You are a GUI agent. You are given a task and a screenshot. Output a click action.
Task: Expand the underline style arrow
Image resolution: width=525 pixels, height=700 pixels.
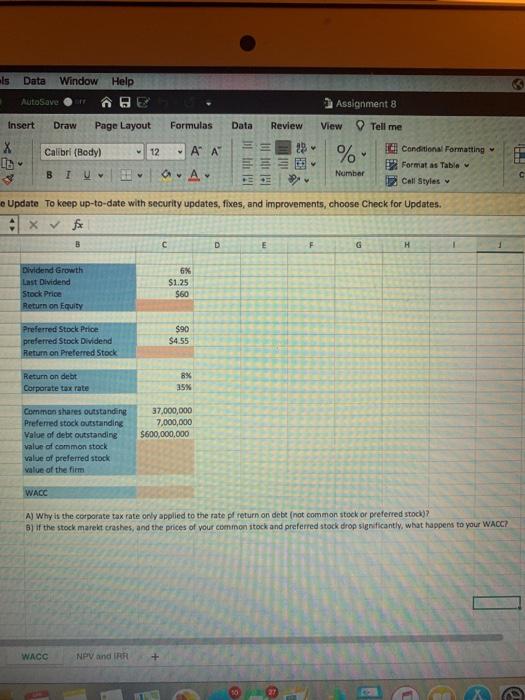[100, 175]
